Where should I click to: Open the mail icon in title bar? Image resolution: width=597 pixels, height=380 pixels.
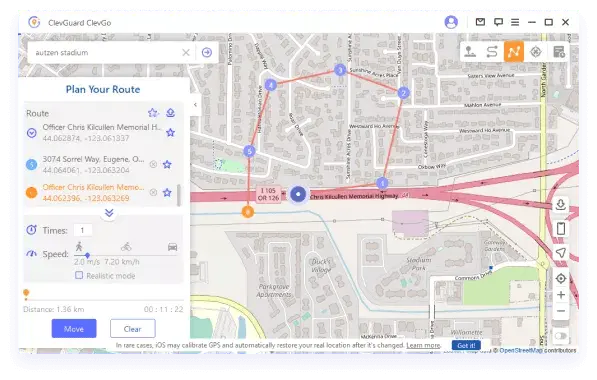[x=480, y=22]
